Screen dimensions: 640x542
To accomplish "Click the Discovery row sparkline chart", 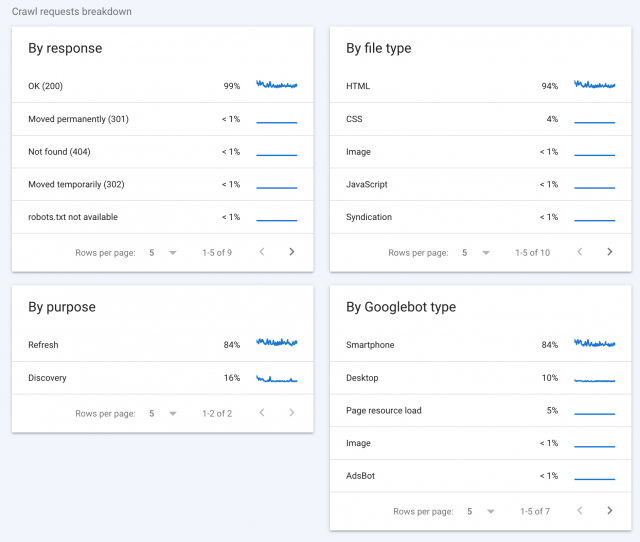I will (x=277, y=379).
